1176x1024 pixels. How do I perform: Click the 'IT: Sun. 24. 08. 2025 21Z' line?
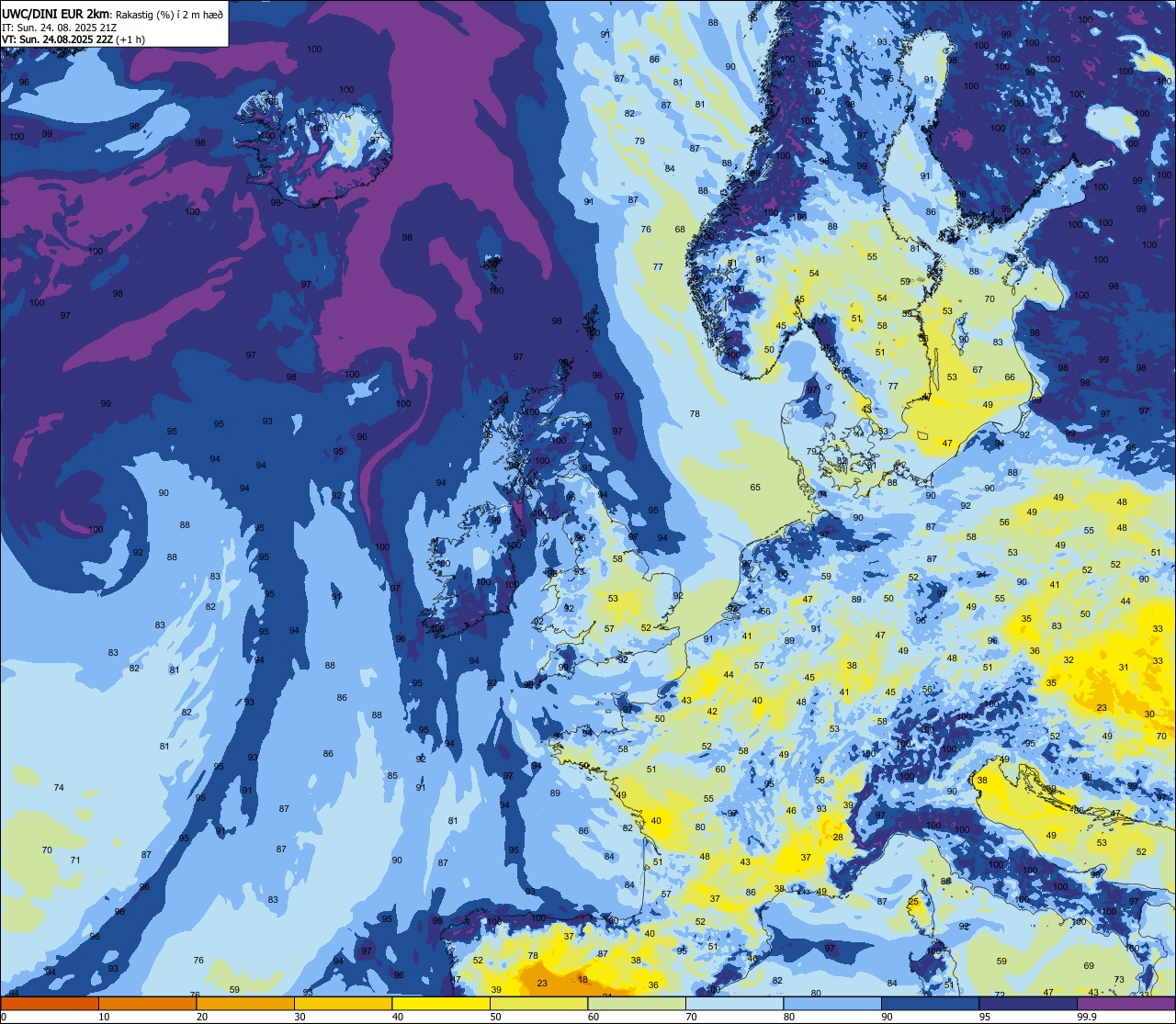click(x=62, y=27)
